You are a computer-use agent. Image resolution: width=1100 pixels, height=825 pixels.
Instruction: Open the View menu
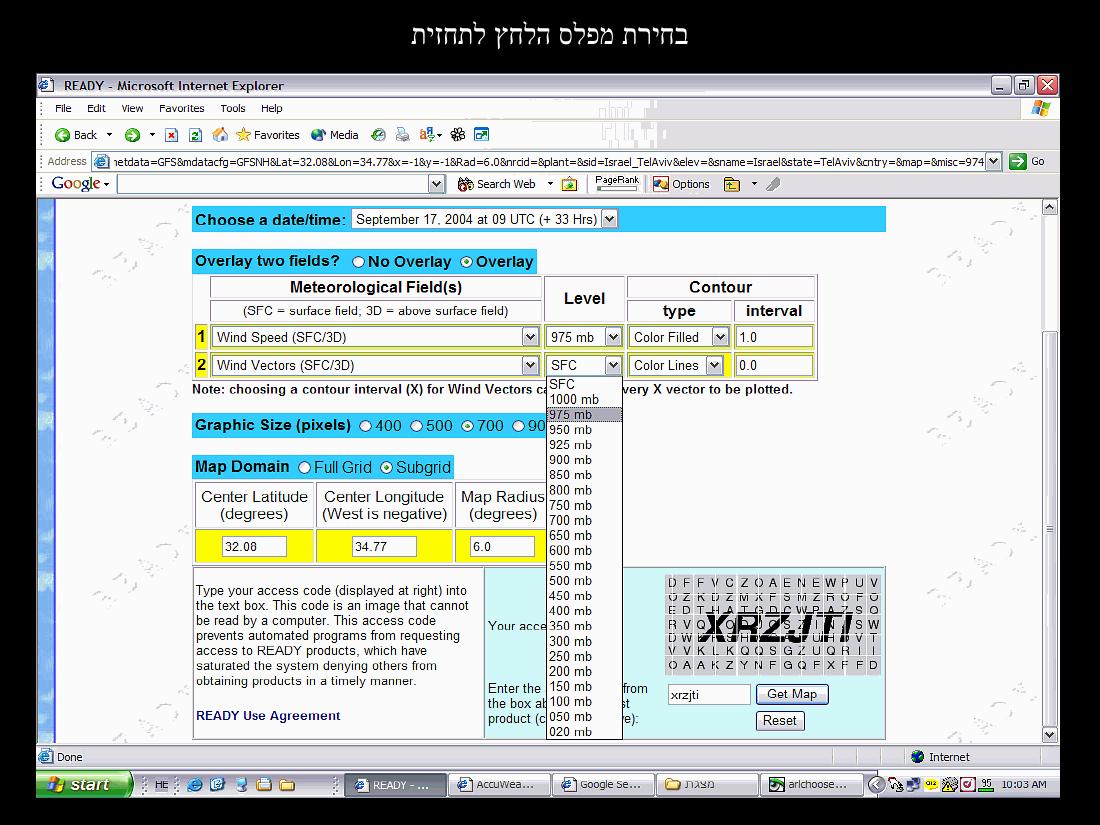coord(132,108)
